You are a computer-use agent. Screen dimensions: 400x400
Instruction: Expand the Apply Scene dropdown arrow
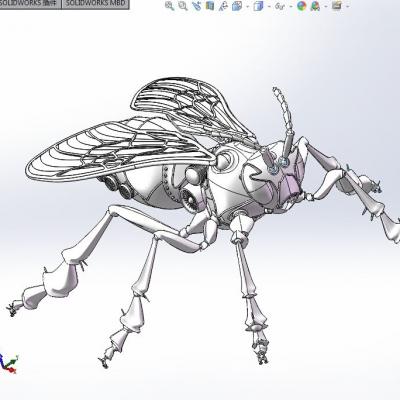(x=326, y=6)
